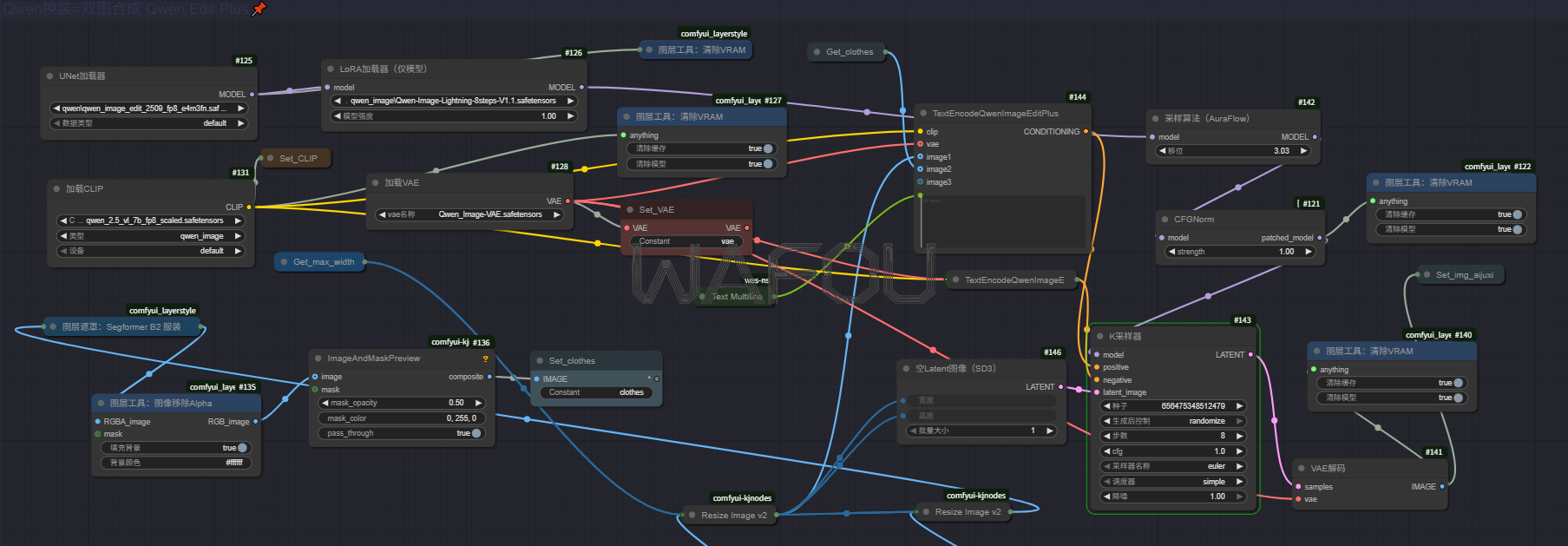The image size is (1568, 546).
Task: Open the 采样器名称 euler dropdown
Action: (1171, 466)
